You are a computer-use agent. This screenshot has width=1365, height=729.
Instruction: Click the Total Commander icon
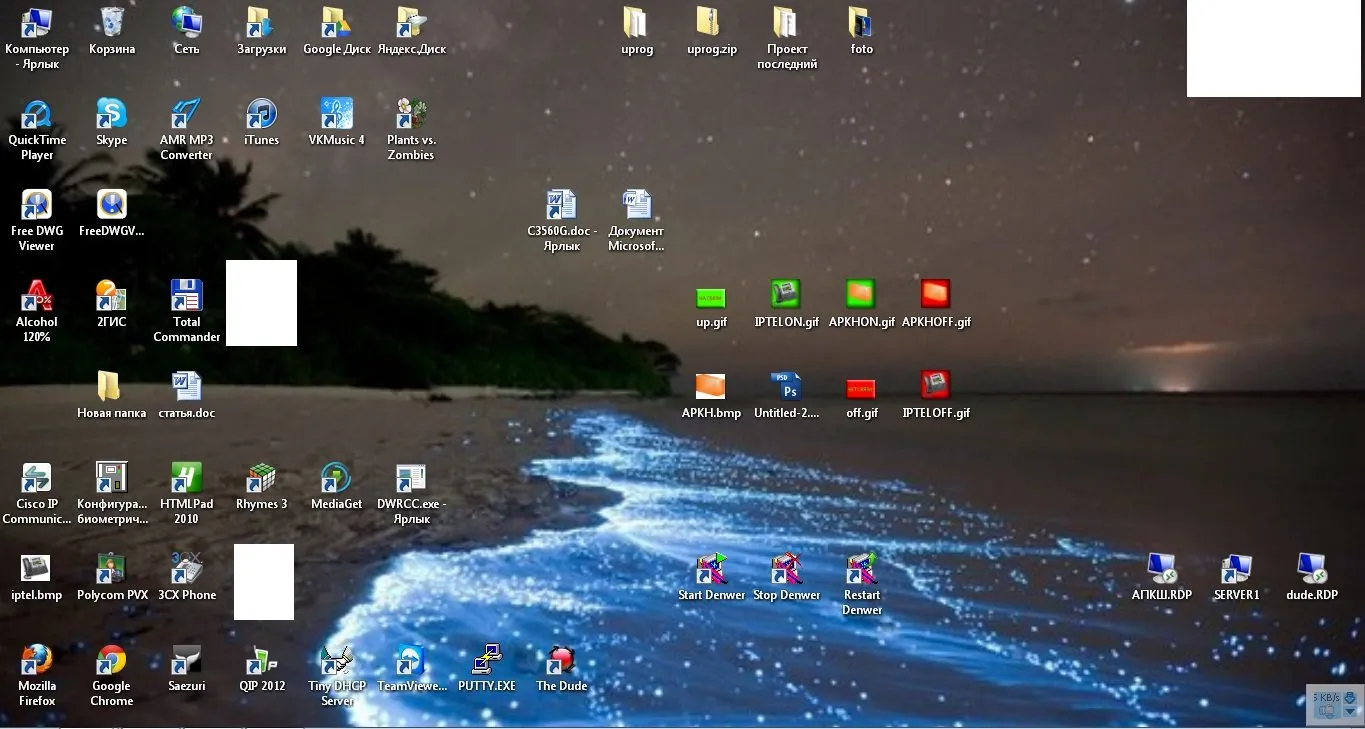[187, 311]
